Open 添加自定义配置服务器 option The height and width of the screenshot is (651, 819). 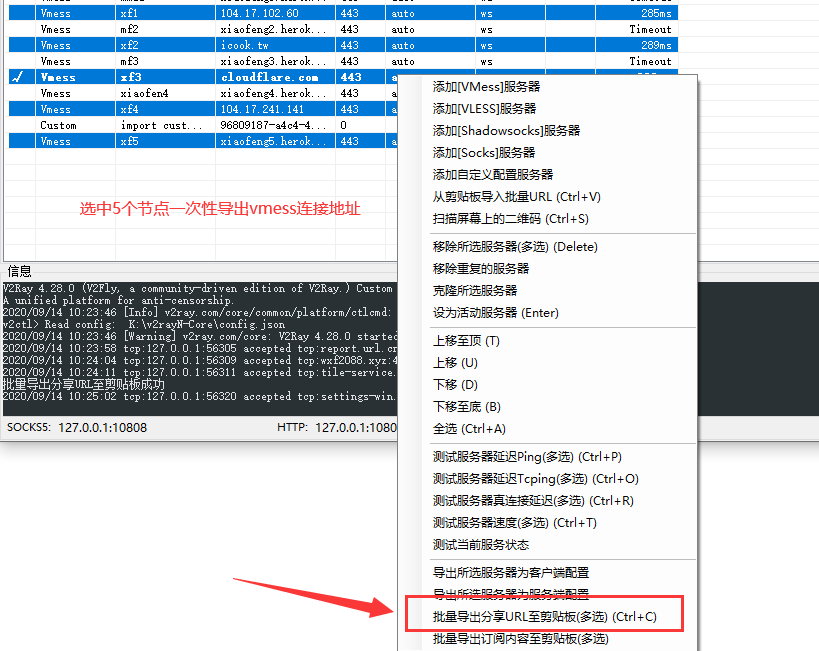click(493, 175)
